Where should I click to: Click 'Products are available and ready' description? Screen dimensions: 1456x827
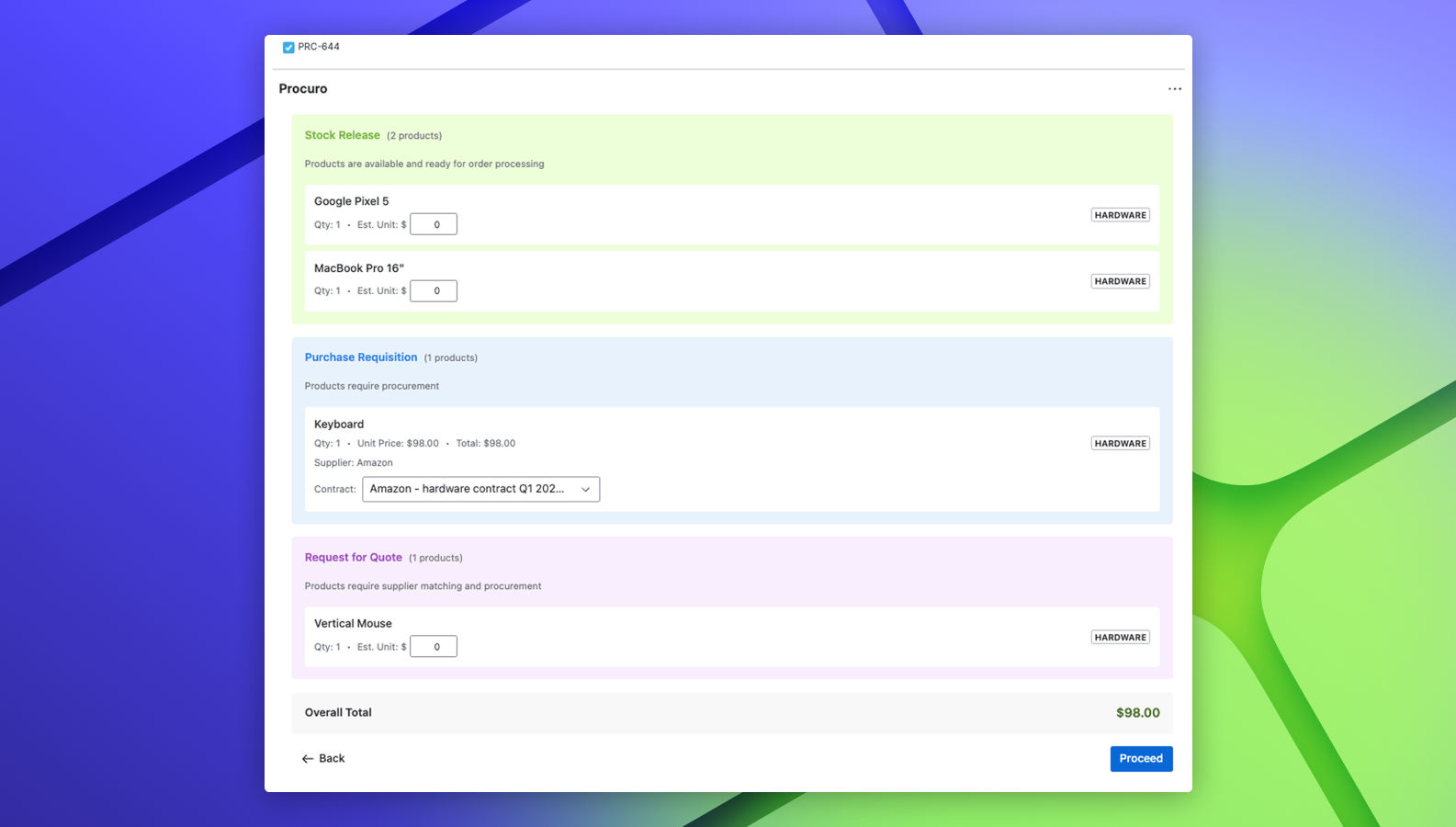click(x=424, y=164)
